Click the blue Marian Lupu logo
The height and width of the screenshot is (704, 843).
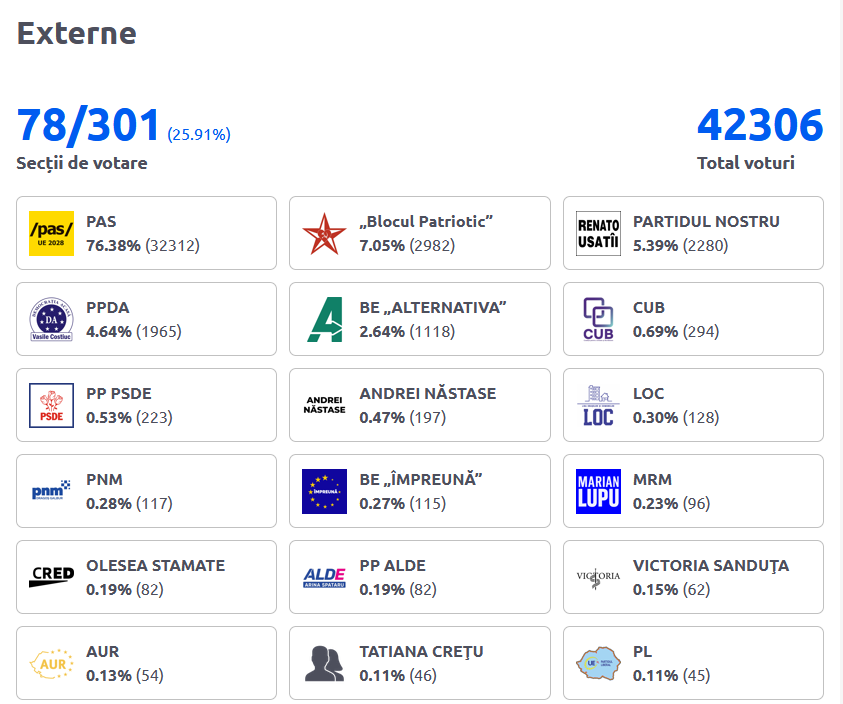pyautogui.click(x=598, y=491)
